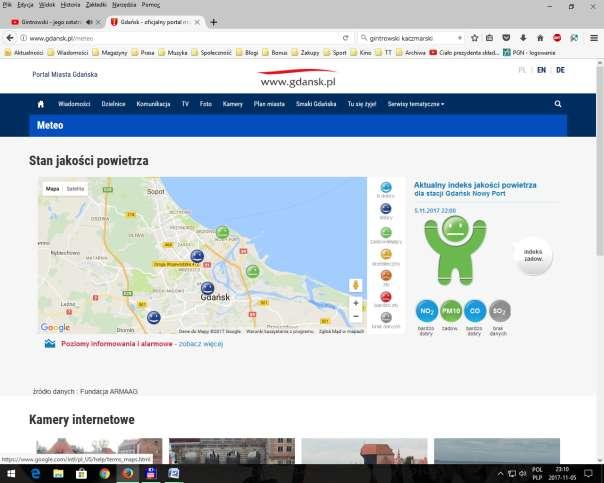Open the first webcam thumbnail
Viewport: 604px width, 483px height.
[x=99, y=451]
